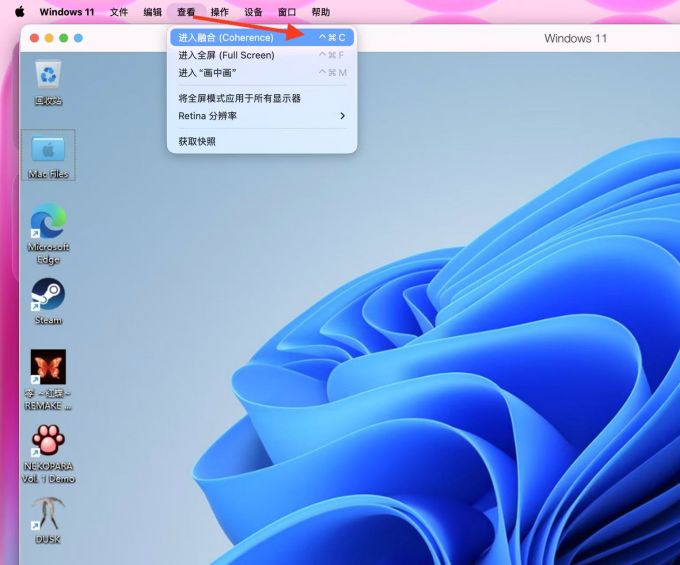Select the butterfly REMAKE game shortcut
680x565 pixels.
click(x=48, y=380)
